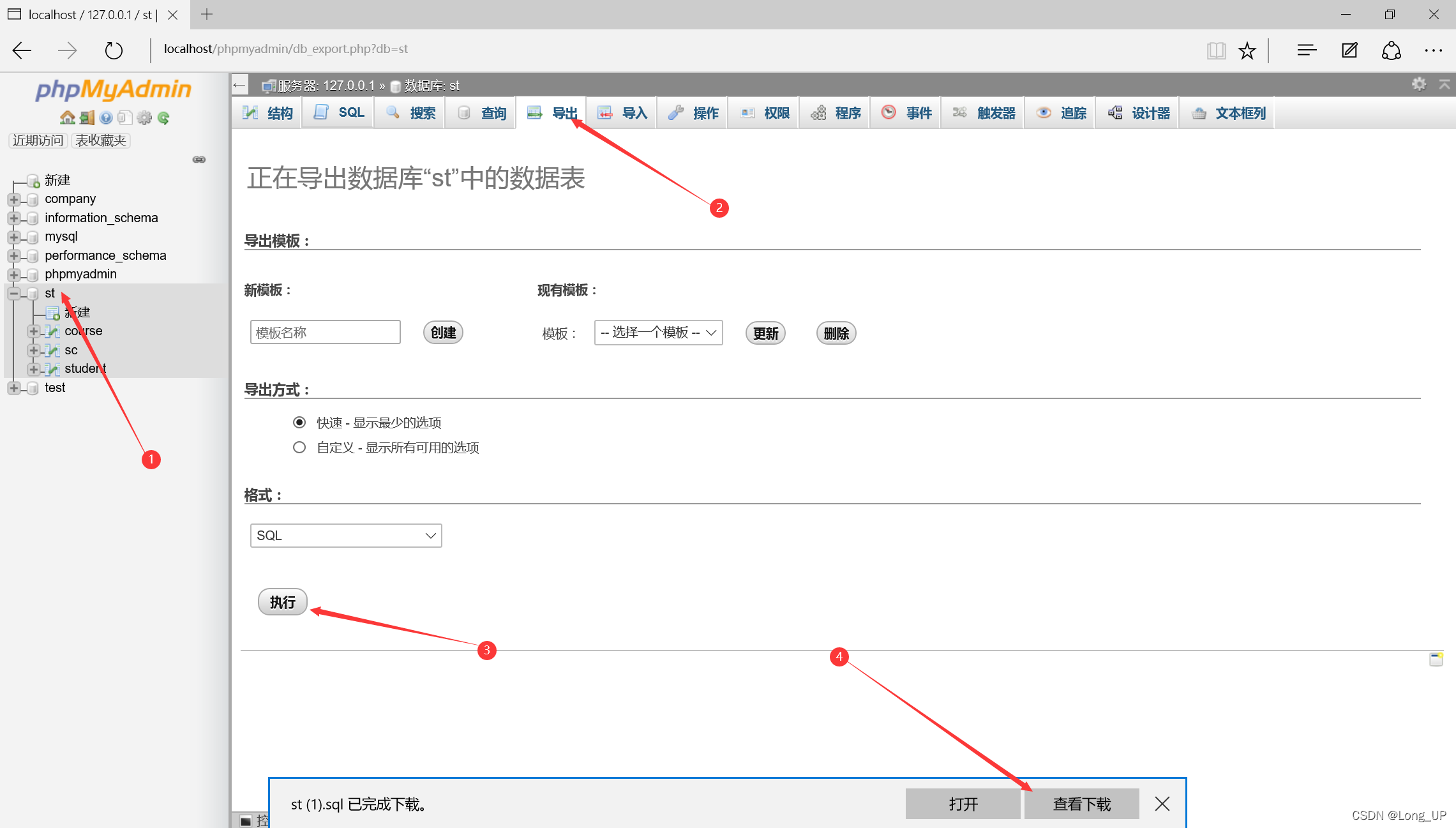Go back with the browser back arrow
This screenshot has width=1456, height=828.
[x=22, y=50]
